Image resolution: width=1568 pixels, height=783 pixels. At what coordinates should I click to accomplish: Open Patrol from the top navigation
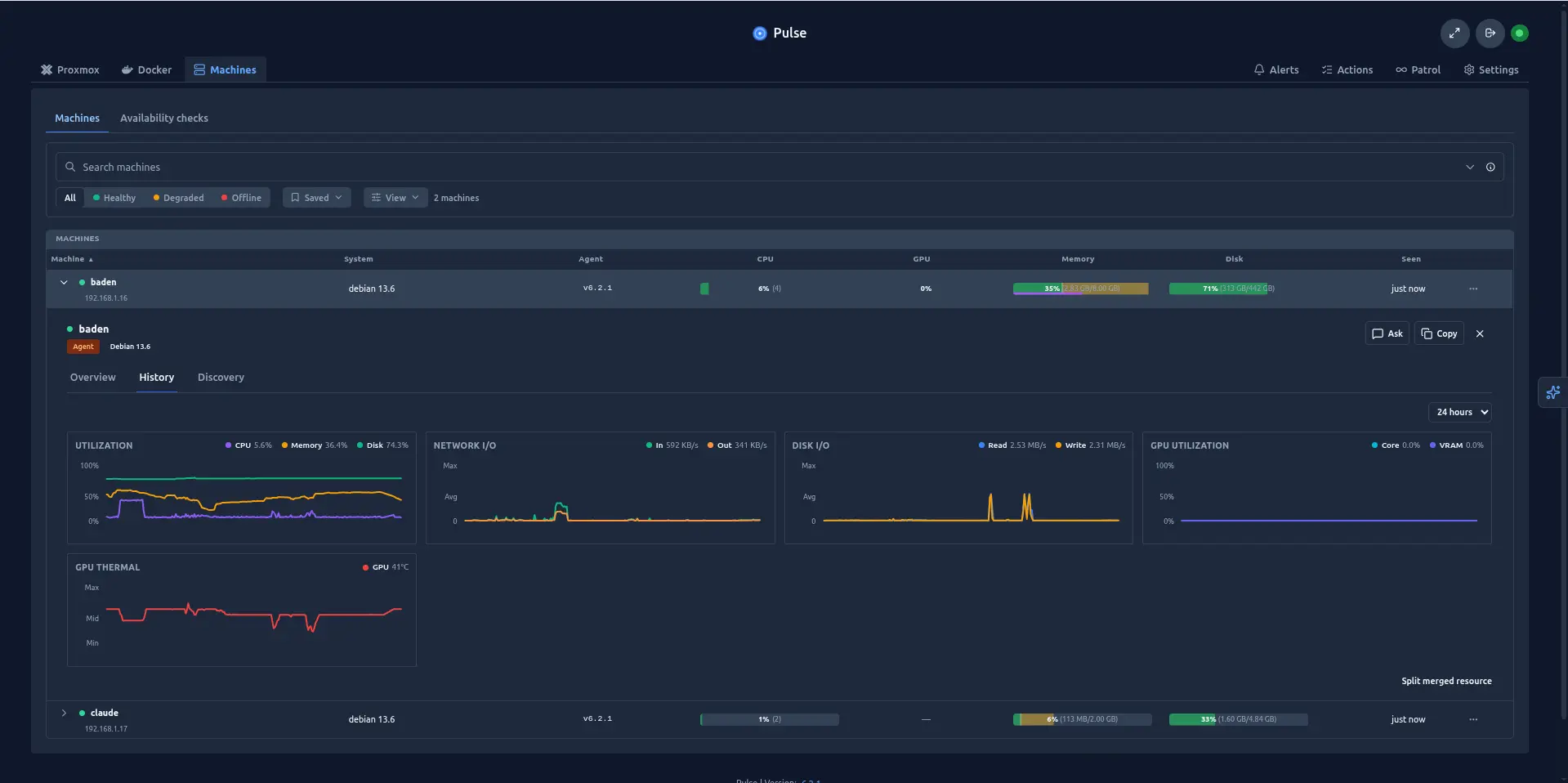1418,70
